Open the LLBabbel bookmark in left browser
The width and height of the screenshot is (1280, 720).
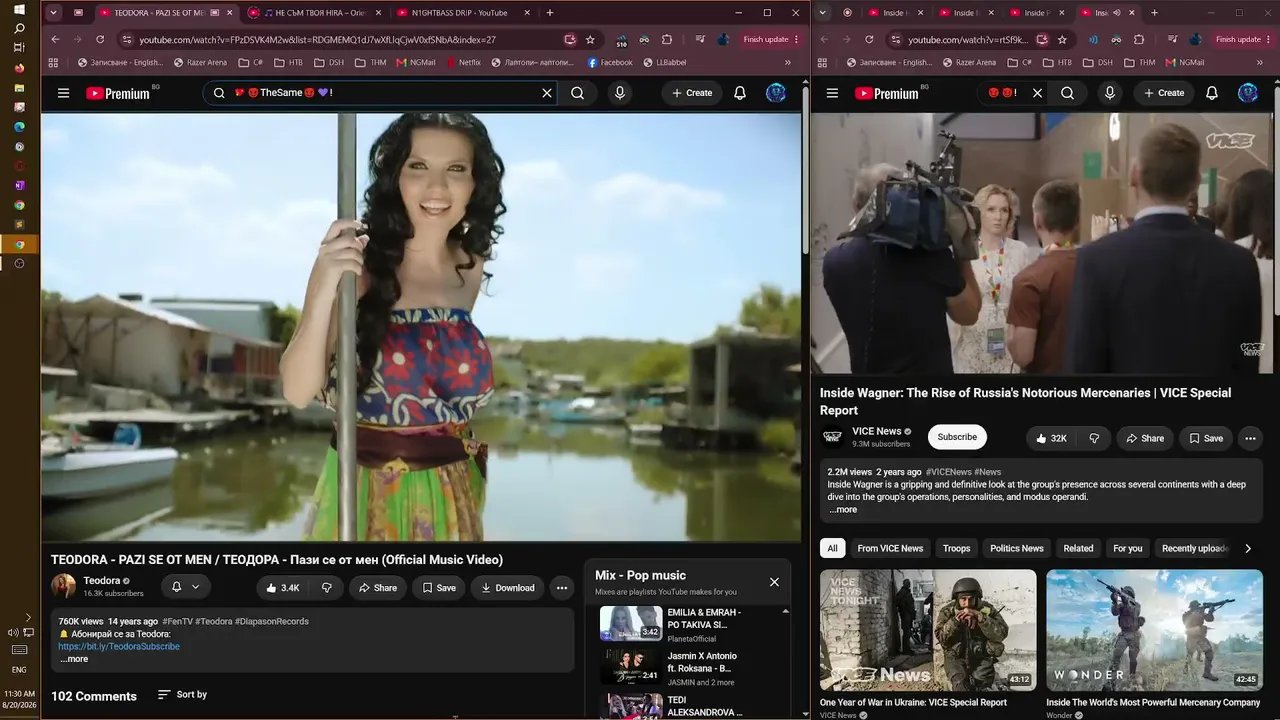coord(663,62)
